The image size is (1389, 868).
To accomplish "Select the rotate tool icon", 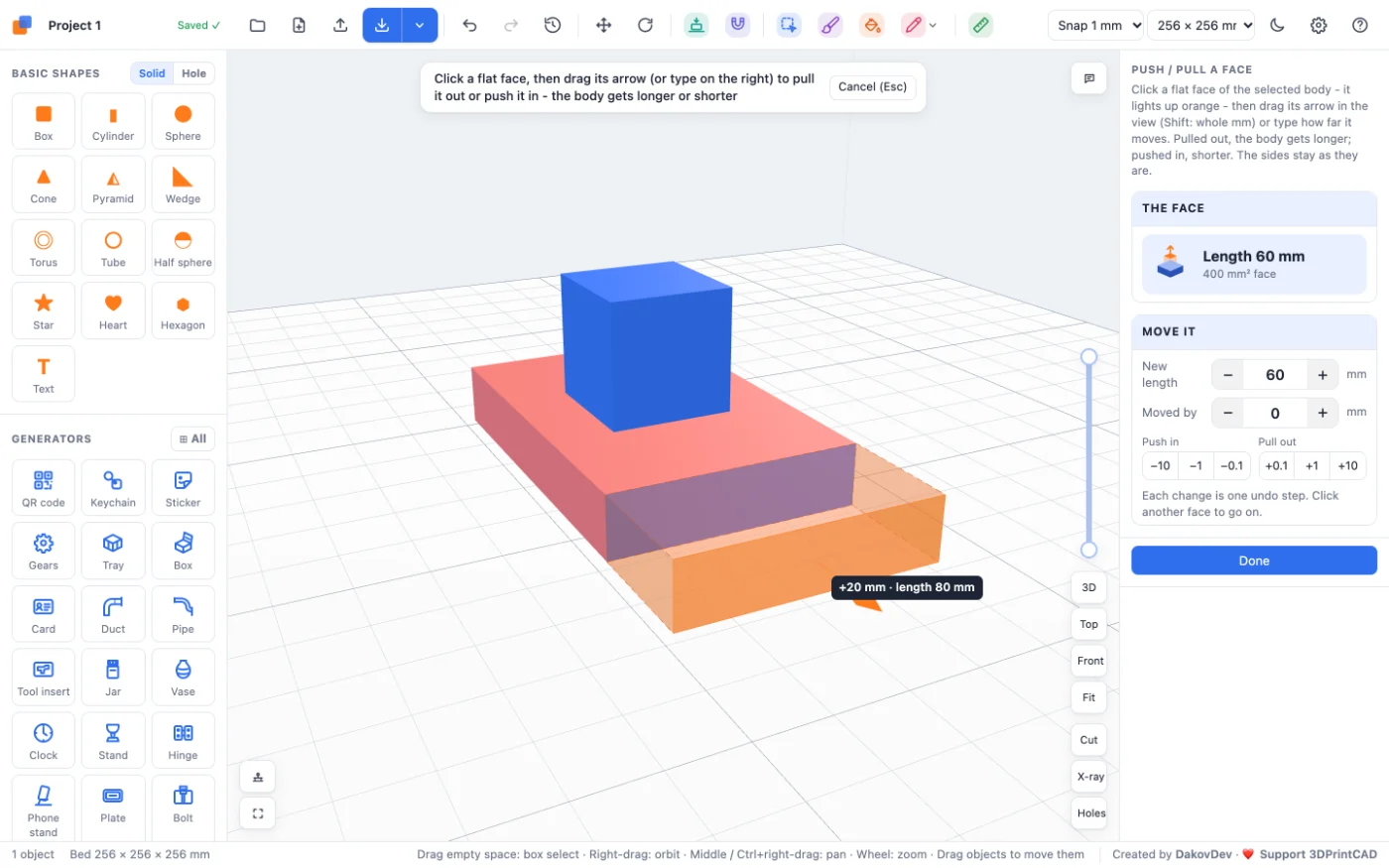I will (x=645, y=25).
